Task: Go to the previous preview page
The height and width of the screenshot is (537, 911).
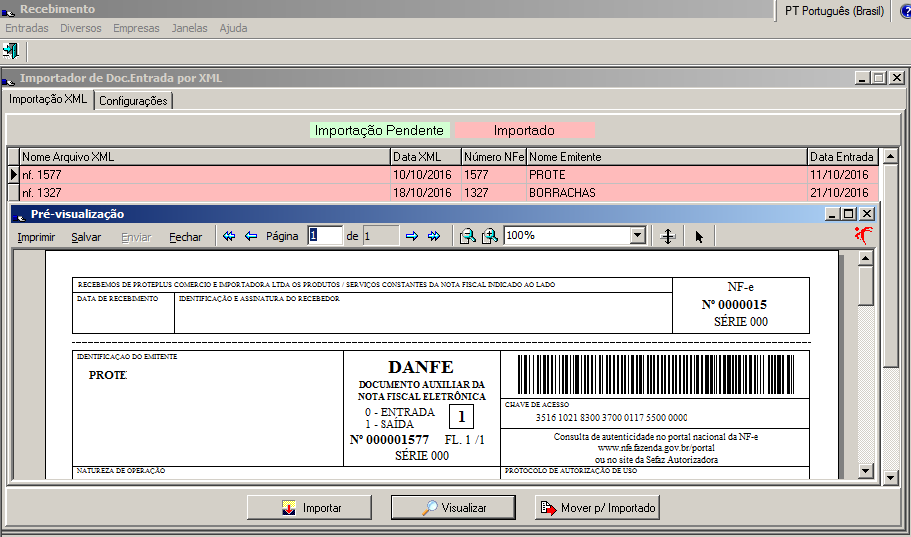Action: [x=250, y=236]
